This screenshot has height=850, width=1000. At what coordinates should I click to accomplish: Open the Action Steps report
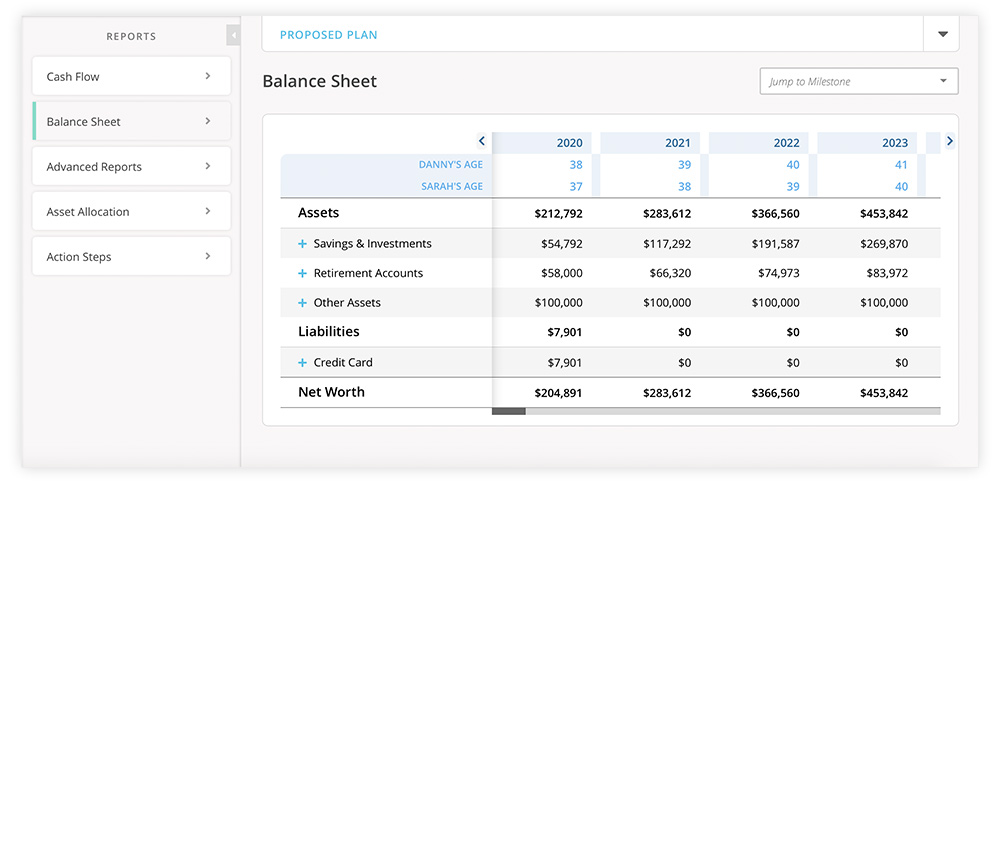point(131,256)
